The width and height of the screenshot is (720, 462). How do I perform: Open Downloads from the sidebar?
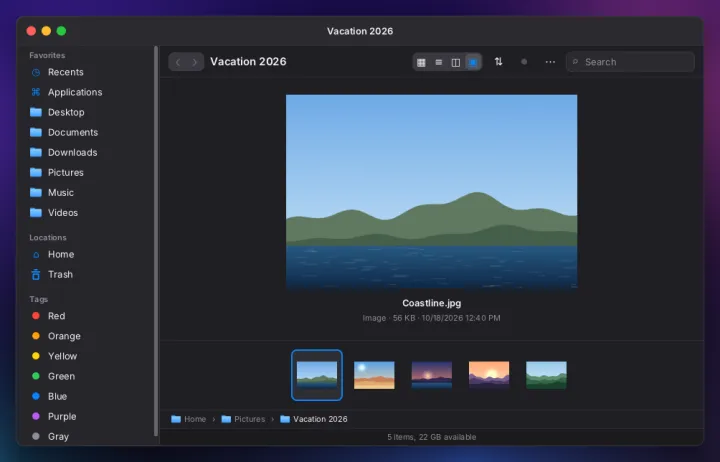tap(87, 152)
